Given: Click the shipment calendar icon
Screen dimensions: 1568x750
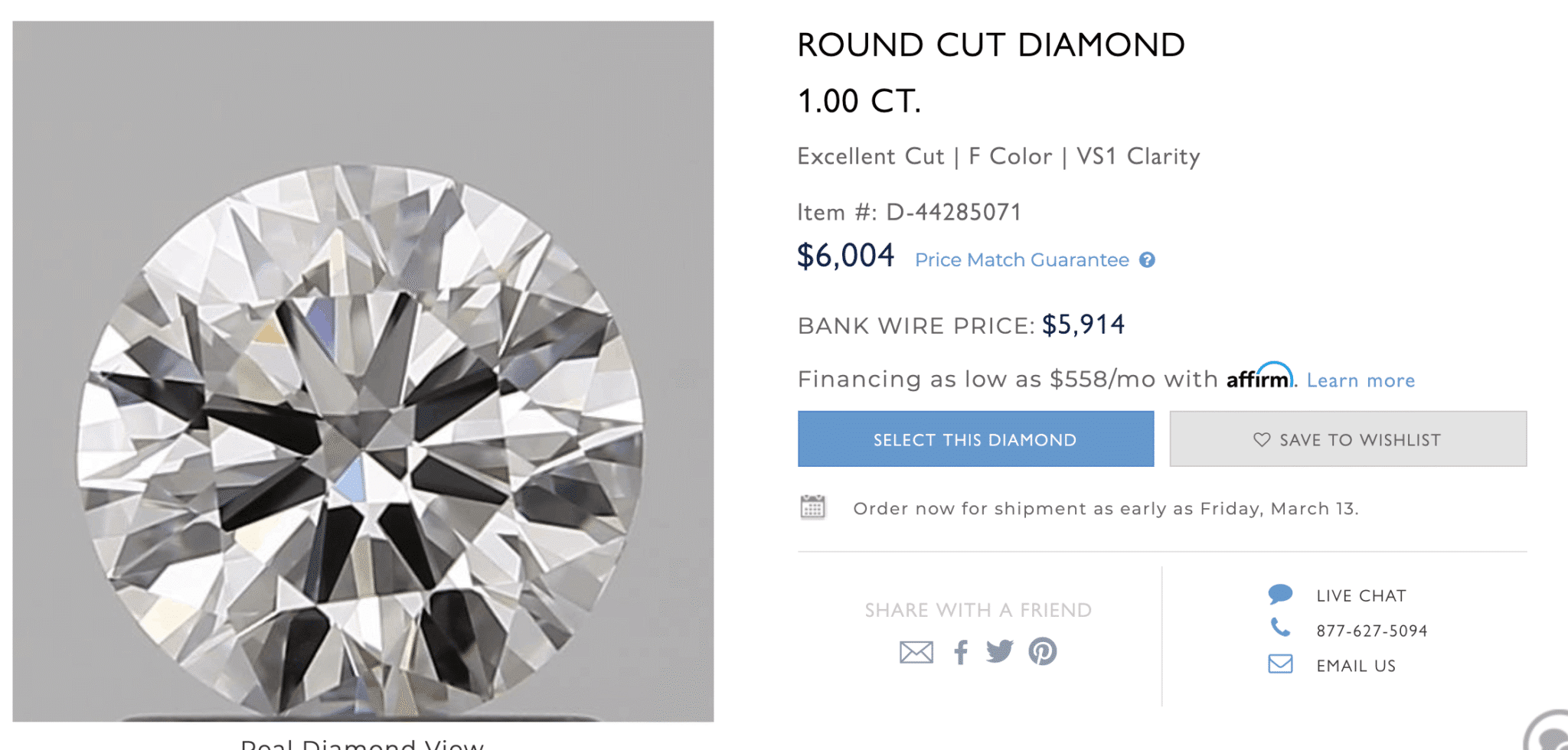Looking at the screenshot, I should [813, 507].
